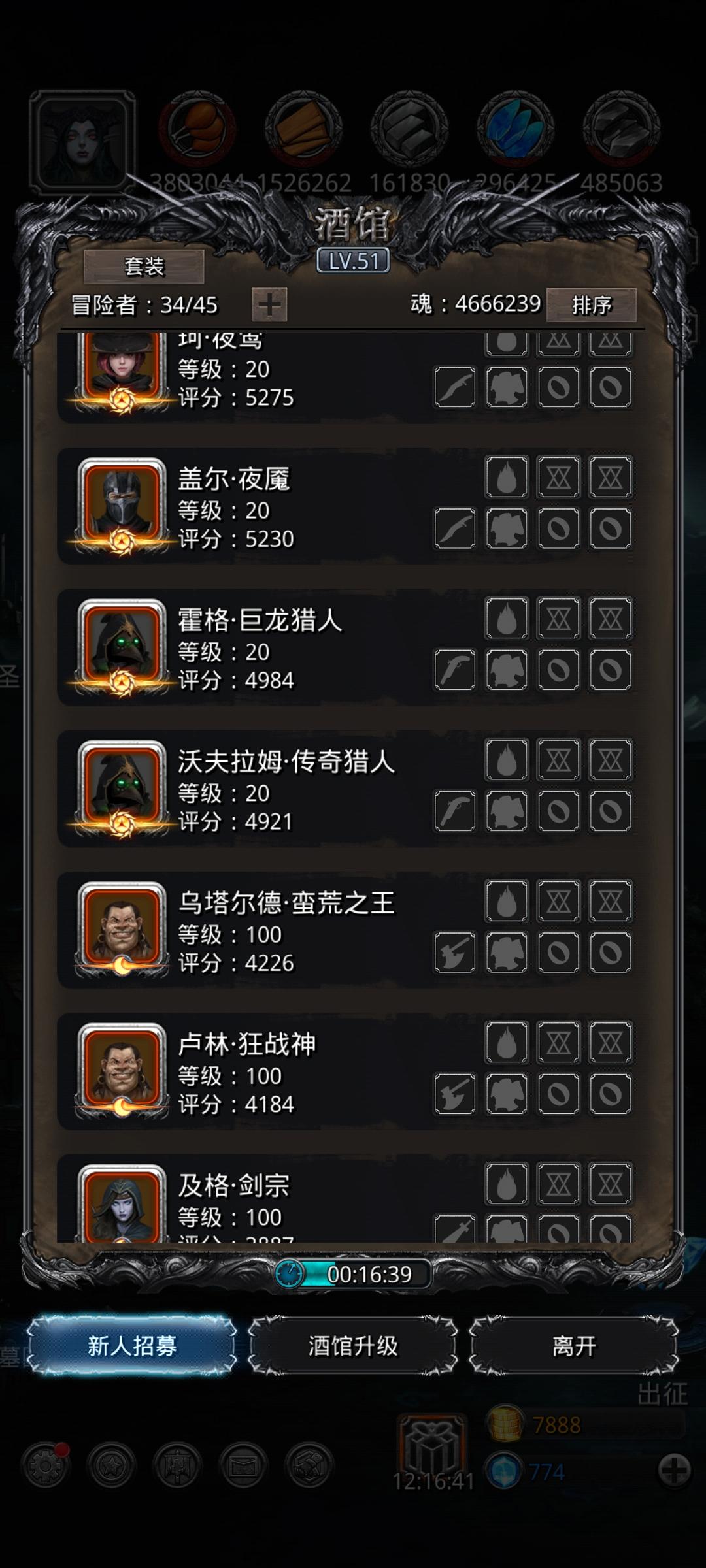Click the recruitment timer progress bar
This screenshot has width=706, height=1568.
(x=353, y=1274)
